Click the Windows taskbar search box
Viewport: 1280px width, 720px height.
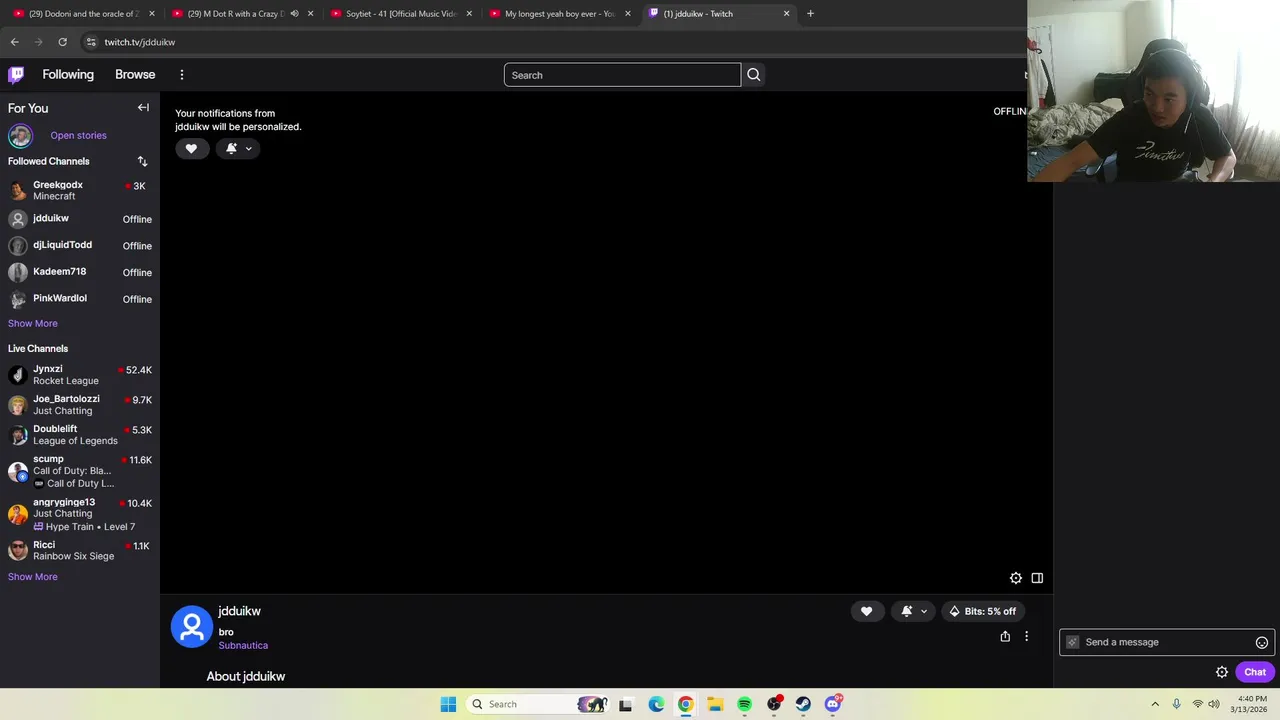[x=538, y=704]
